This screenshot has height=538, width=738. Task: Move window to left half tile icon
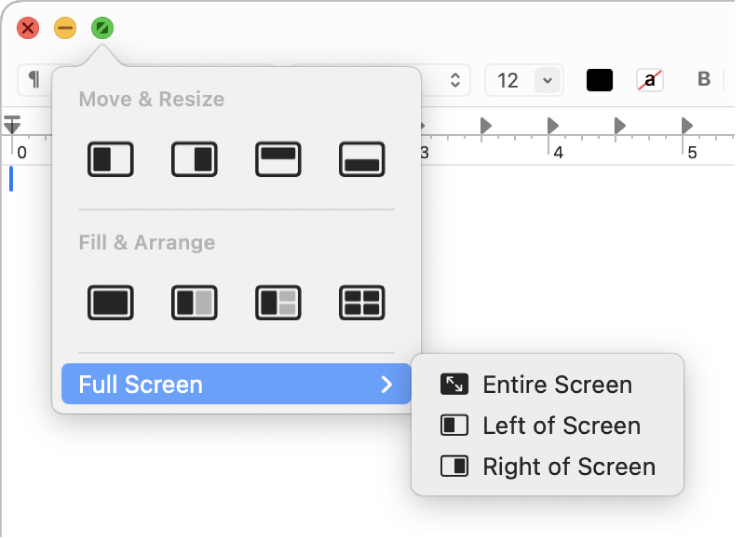tap(111, 160)
